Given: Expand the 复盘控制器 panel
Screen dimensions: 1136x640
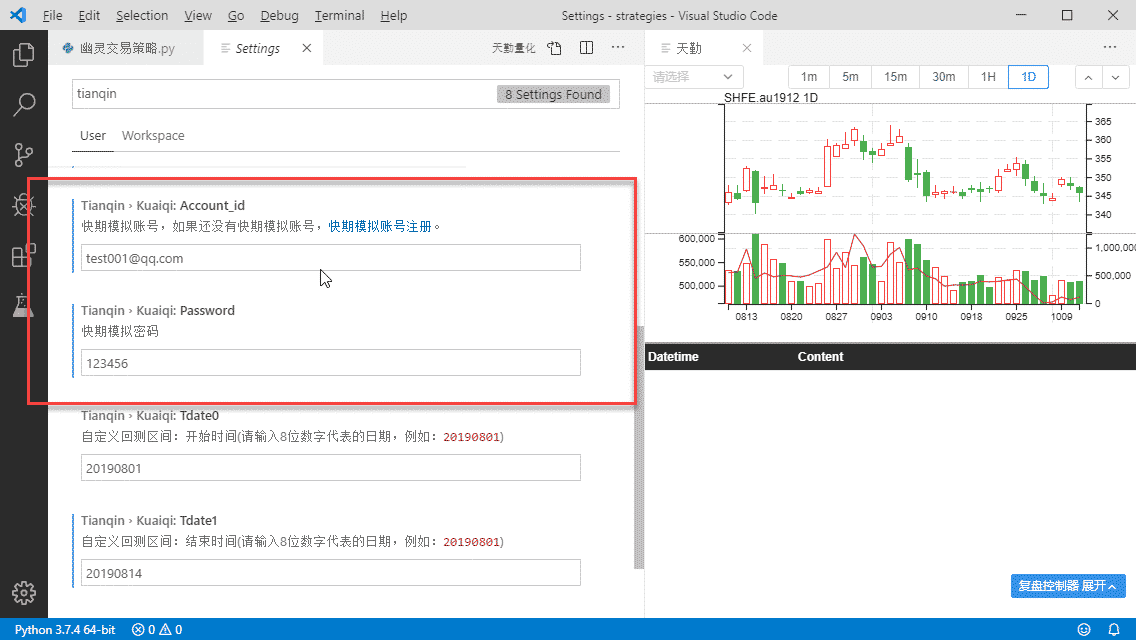Looking at the screenshot, I should click(1068, 586).
